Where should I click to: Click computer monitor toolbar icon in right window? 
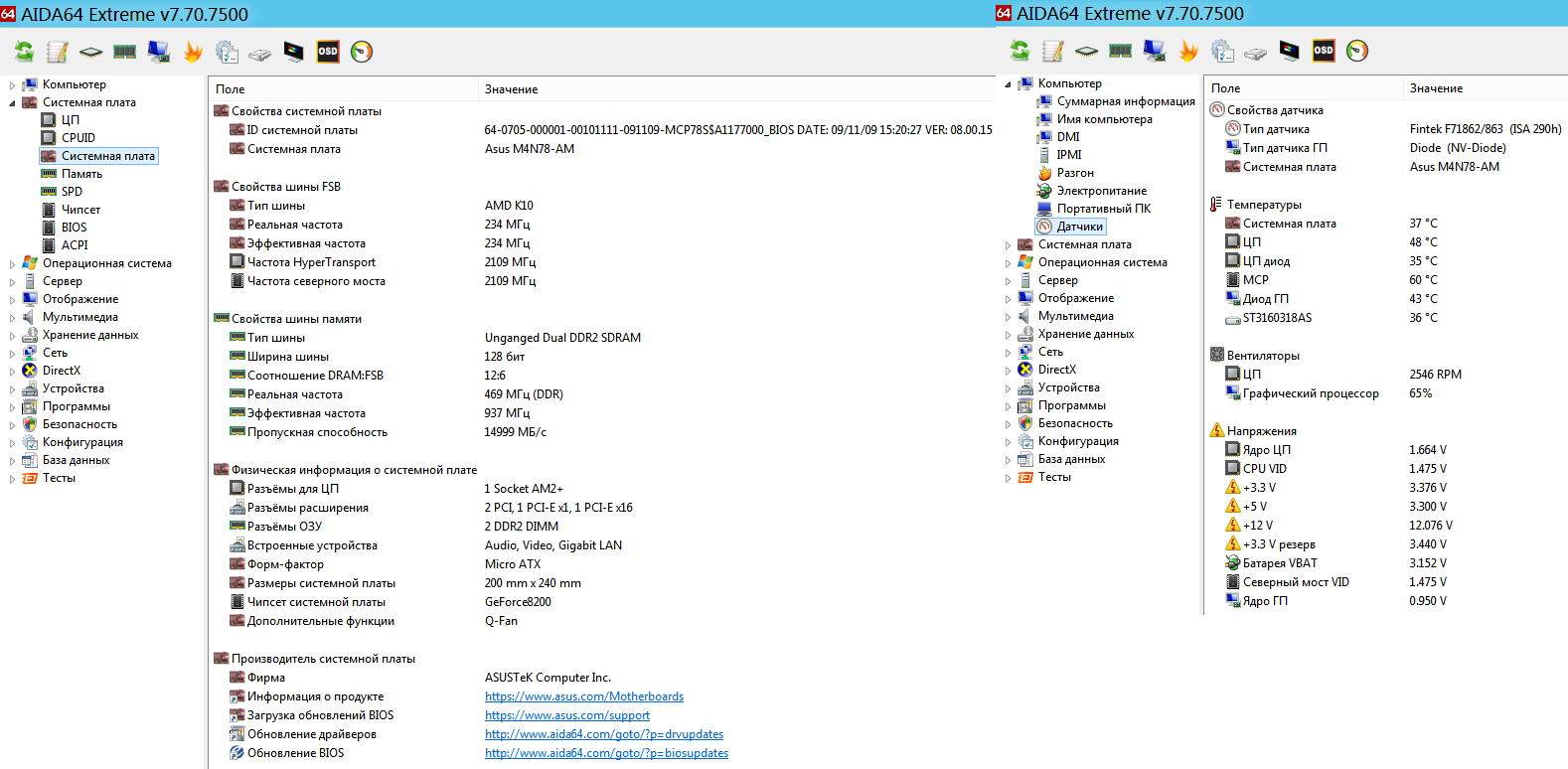pos(1155,51)
